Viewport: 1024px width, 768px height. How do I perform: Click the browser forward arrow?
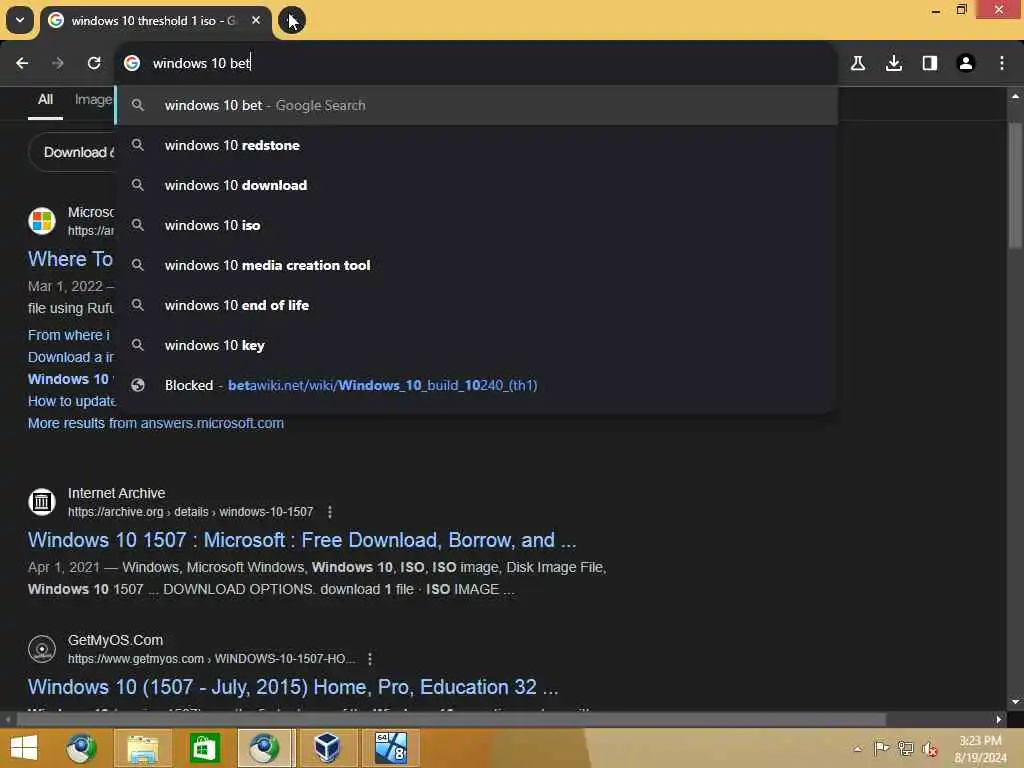point(57,63)
